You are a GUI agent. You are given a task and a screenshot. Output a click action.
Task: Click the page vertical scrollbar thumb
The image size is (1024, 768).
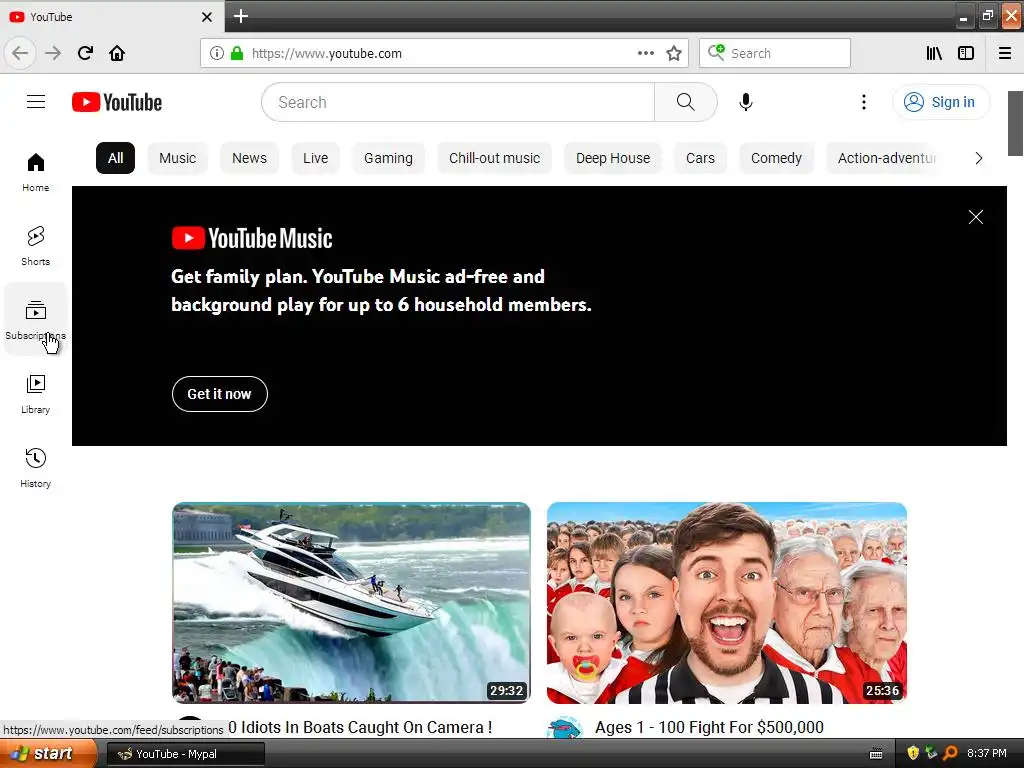tap(1015, 123)
